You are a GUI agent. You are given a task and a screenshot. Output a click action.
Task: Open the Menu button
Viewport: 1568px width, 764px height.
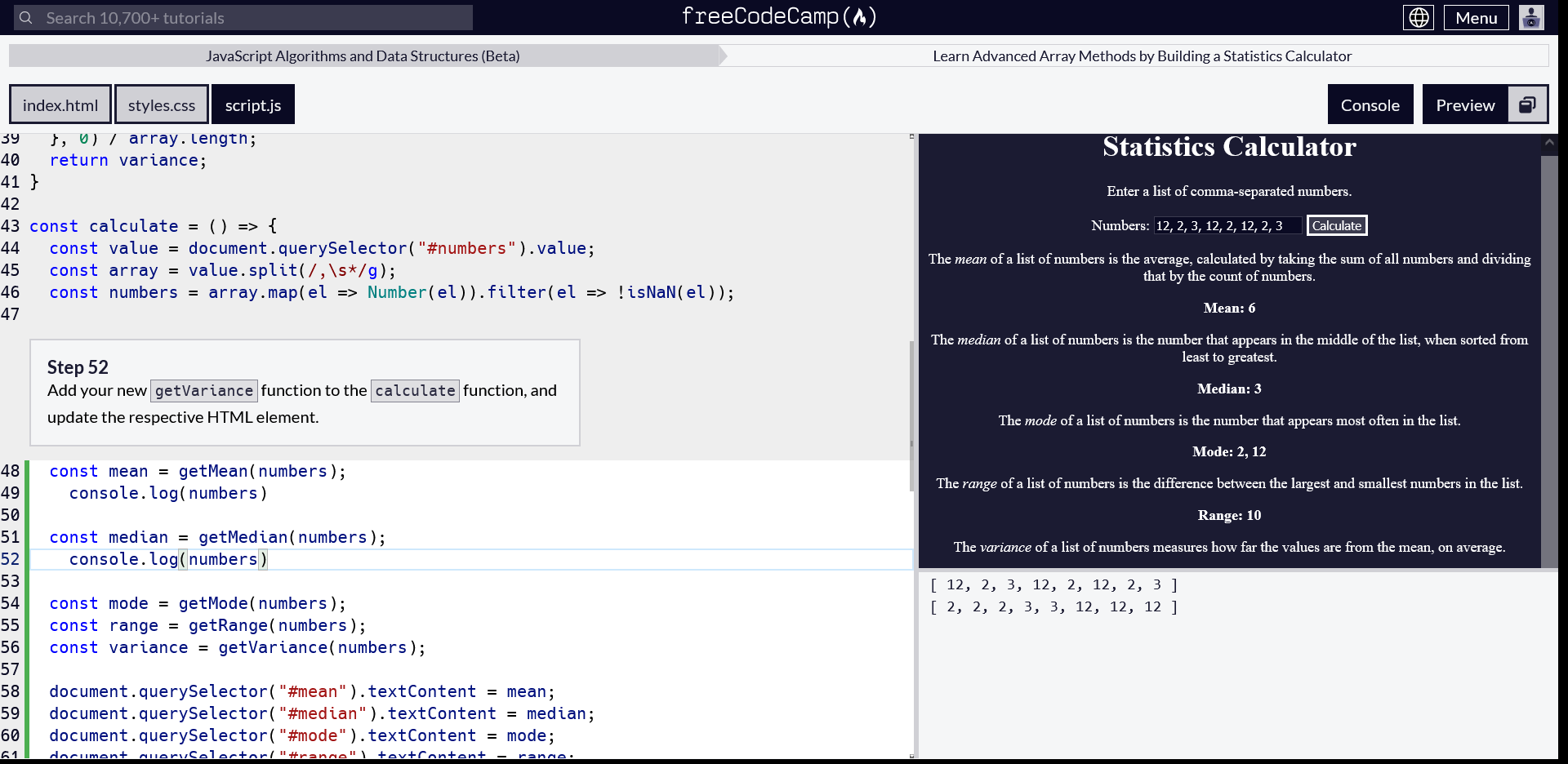point(1476,17)
